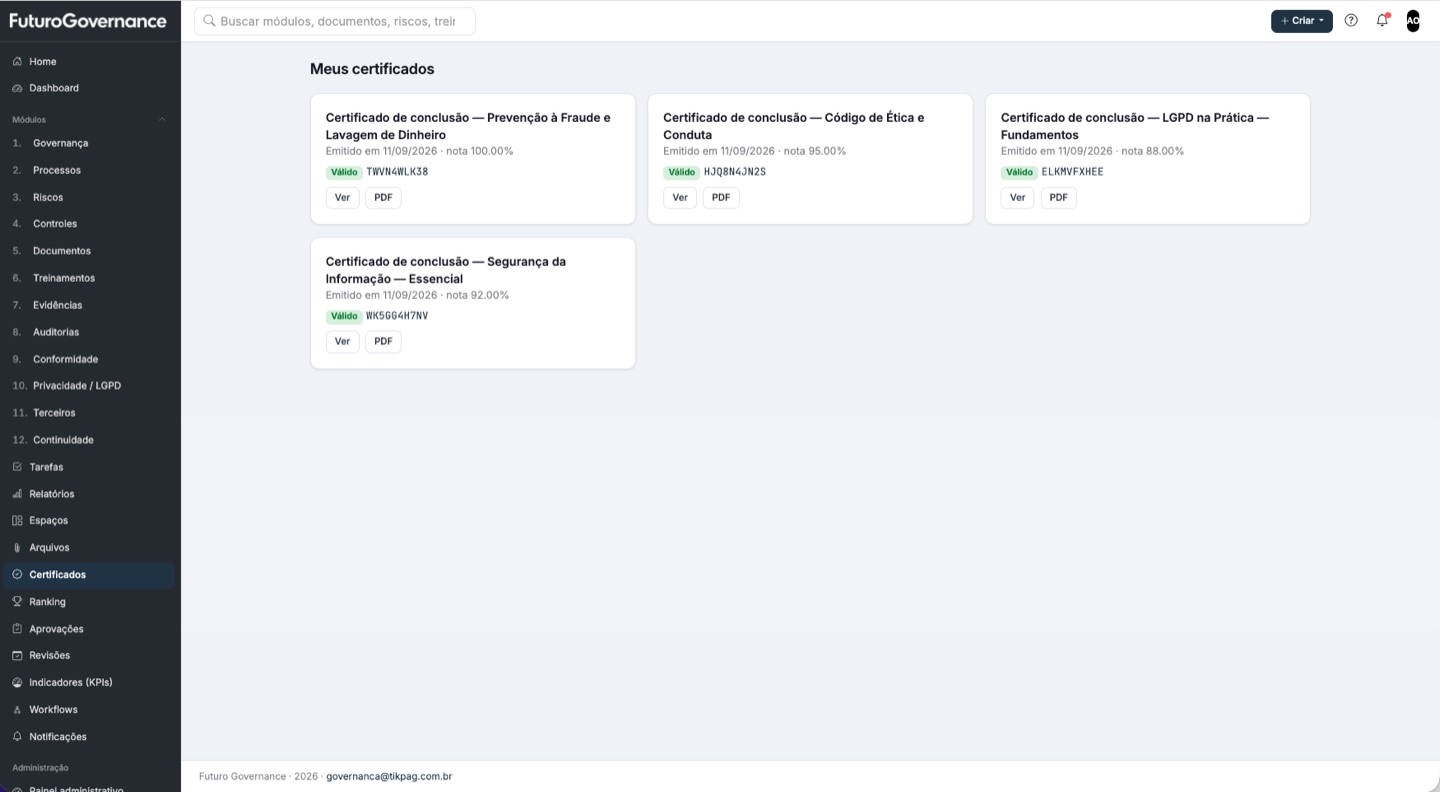This screenshot has width=1440, height=792.
Task: Collapse the Módulos section chevron
Action: (162, 120)
